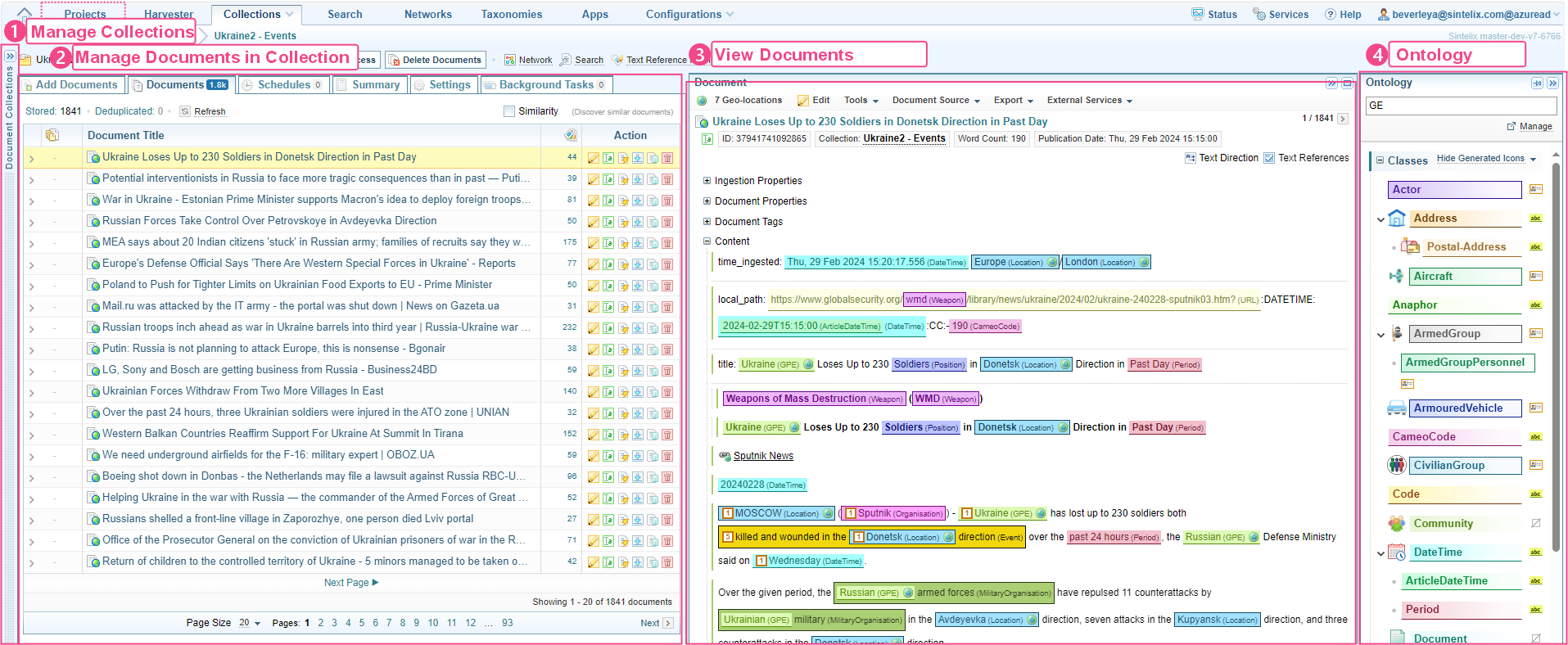Click the Refresh icon next to Deduplicated count
Screen dimensions: 1568x645
185,111
